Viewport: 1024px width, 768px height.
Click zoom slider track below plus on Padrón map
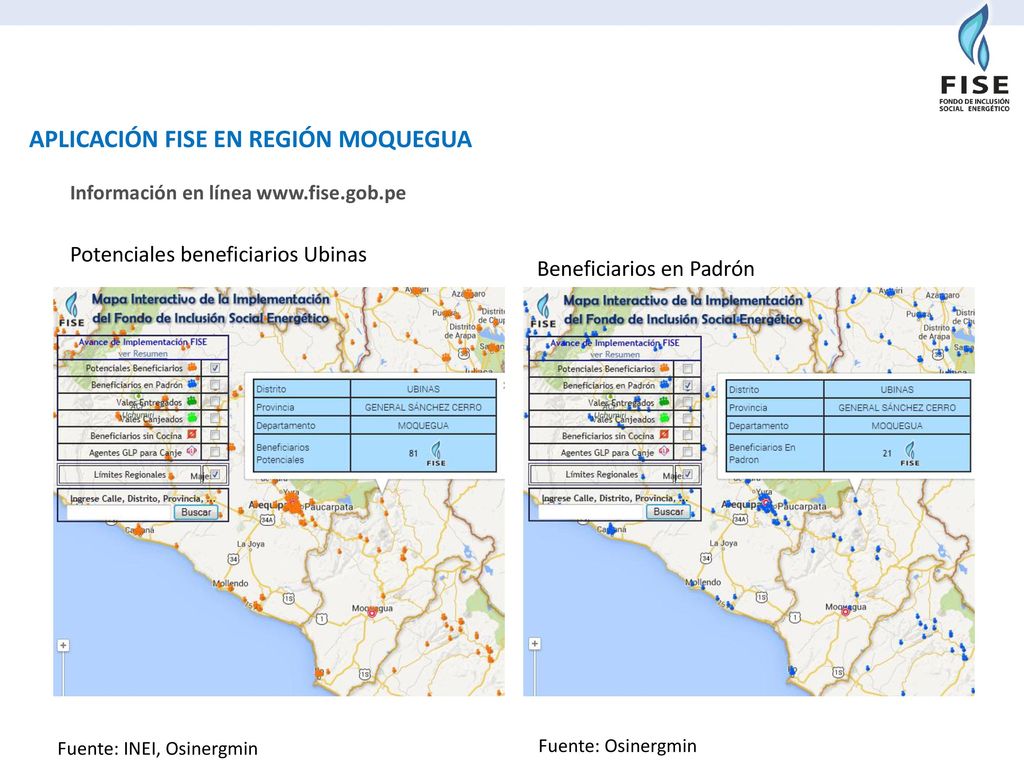pyautogui.click(x=534, y=672)
